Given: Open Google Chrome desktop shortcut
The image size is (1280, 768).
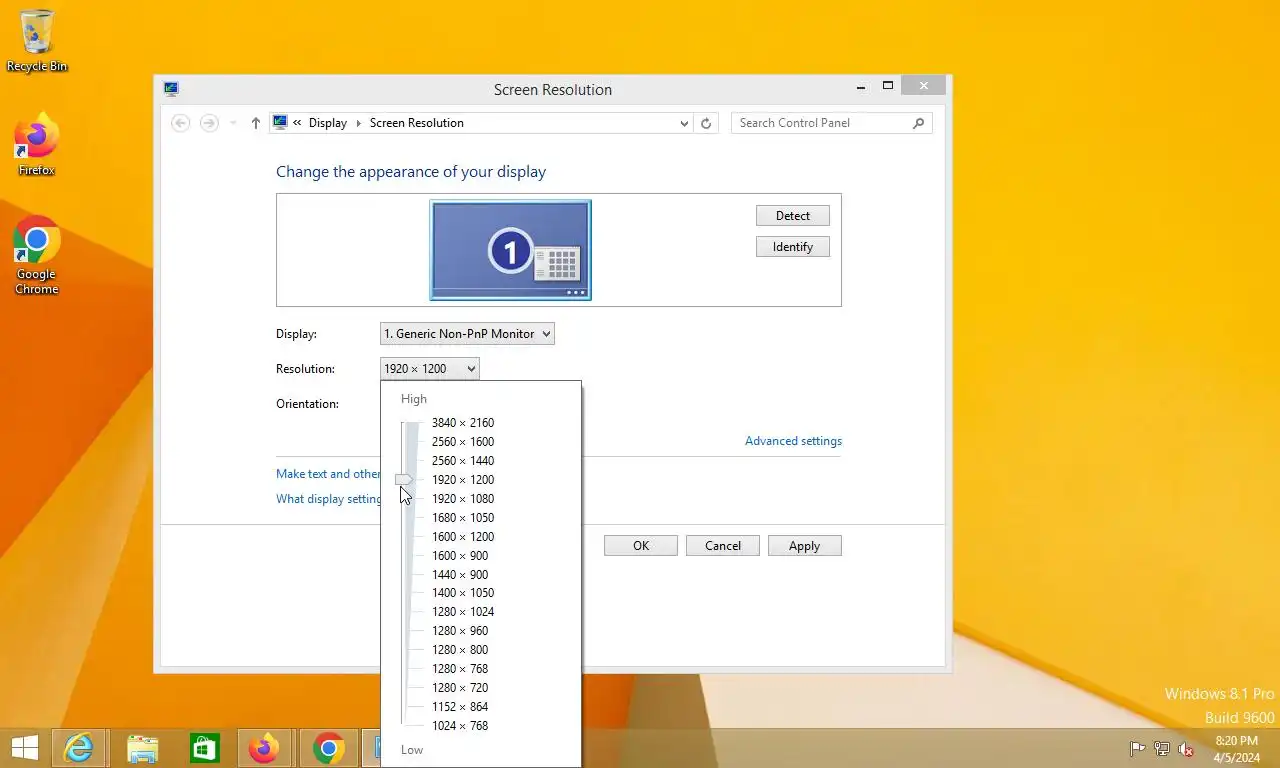Looking at the screenshot, I should pos(37,256).
